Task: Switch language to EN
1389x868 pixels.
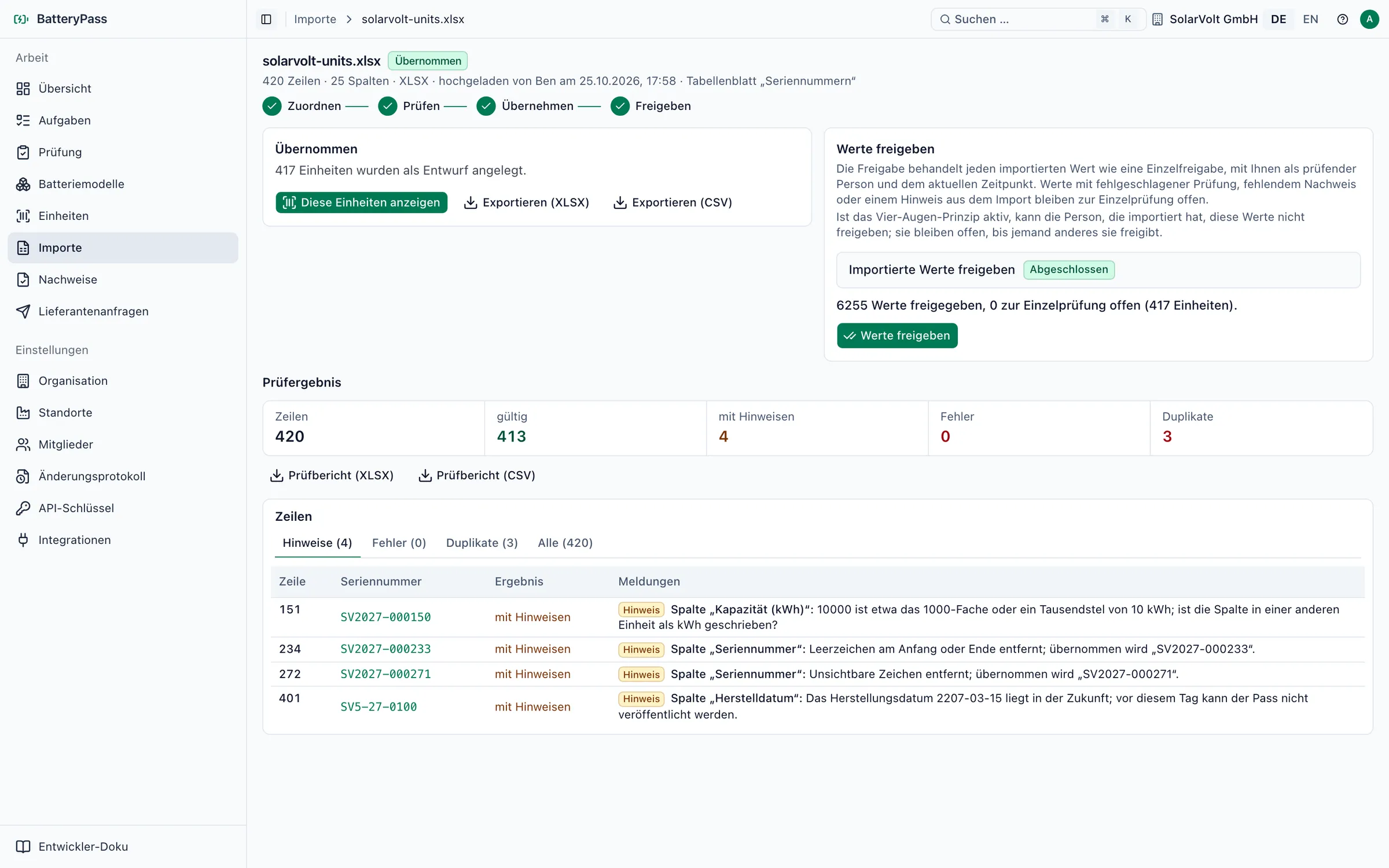Action: 1310,19
